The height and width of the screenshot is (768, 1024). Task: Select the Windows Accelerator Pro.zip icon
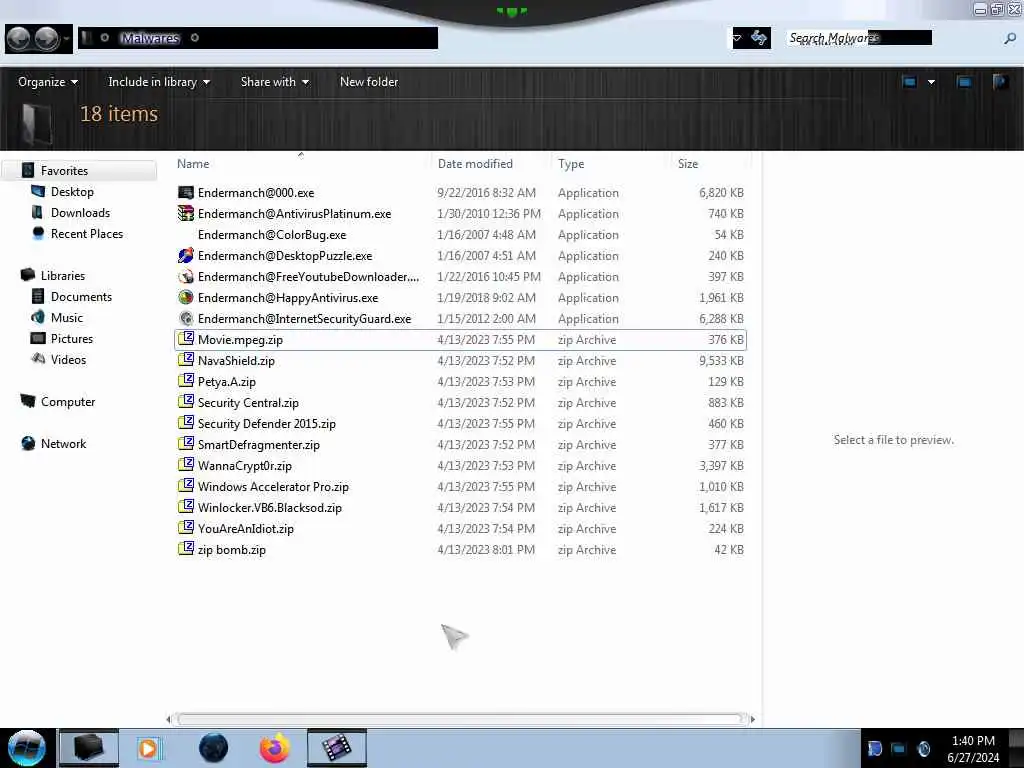pyautogui.click(x=186, y=486)
